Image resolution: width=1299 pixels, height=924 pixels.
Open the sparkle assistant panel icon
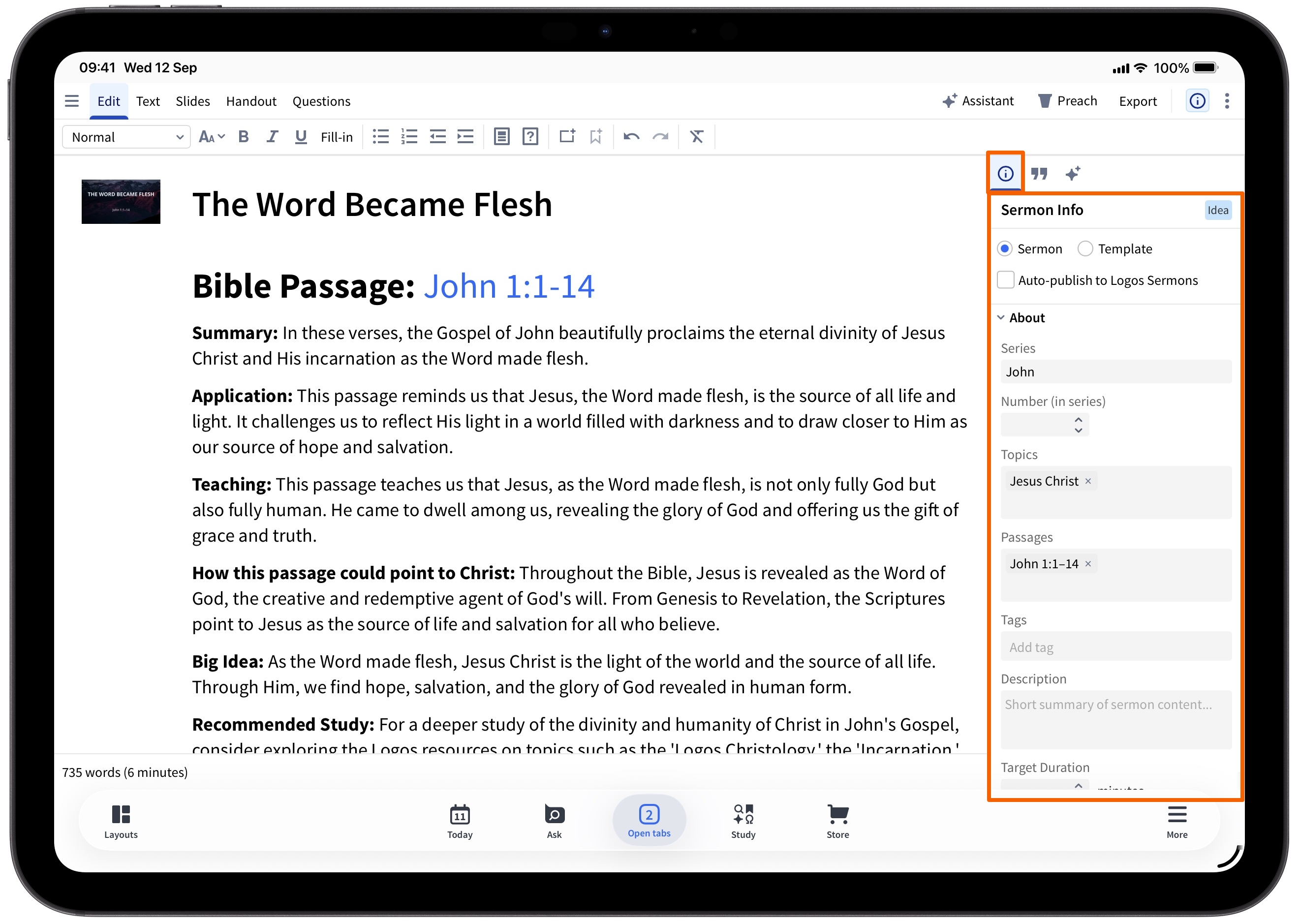tap(1073, 174)
